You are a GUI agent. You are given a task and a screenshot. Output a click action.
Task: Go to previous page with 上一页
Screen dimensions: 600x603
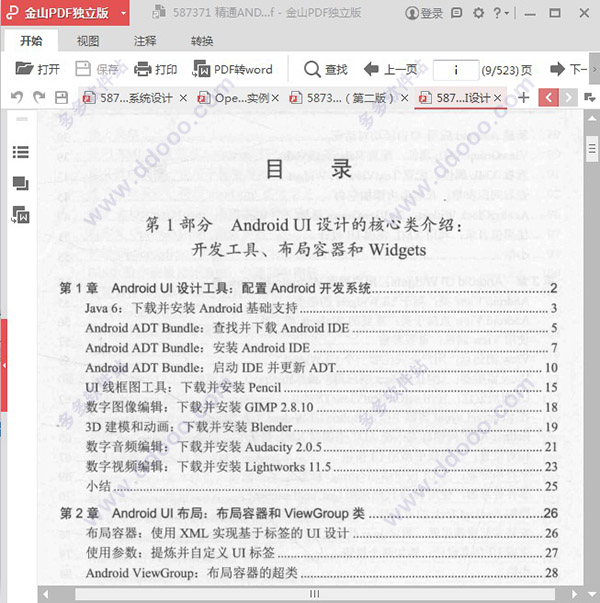390,69
